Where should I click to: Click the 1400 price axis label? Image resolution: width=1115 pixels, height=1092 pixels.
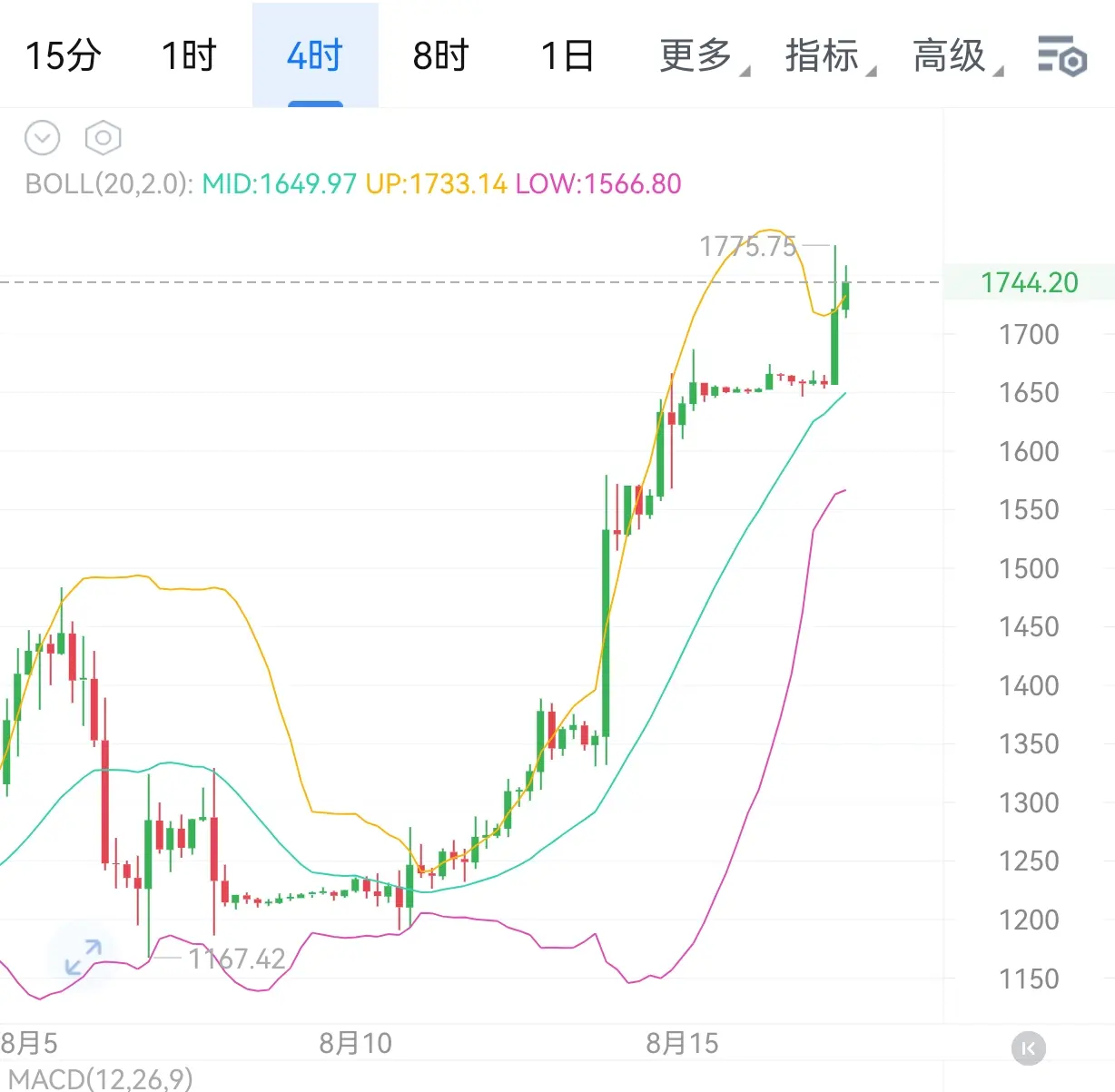tap(1029, 685)
